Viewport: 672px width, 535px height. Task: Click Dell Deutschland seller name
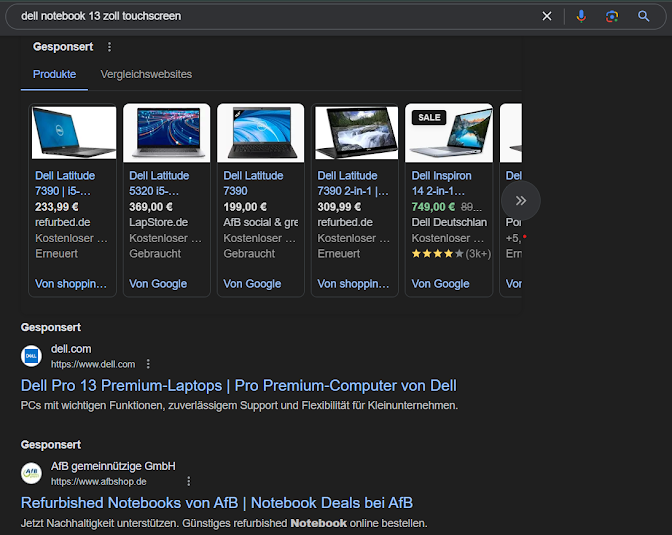[x=449, y=222]
